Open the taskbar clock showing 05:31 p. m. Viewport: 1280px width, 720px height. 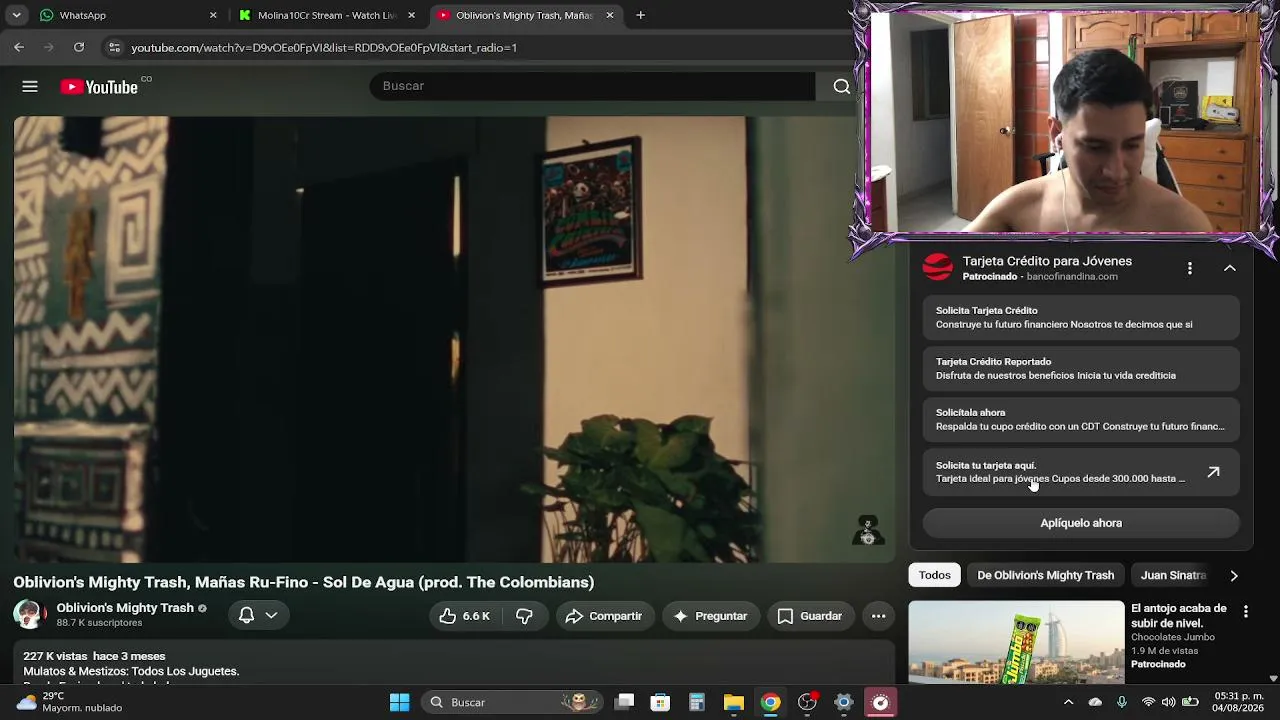click(1238, 702)
